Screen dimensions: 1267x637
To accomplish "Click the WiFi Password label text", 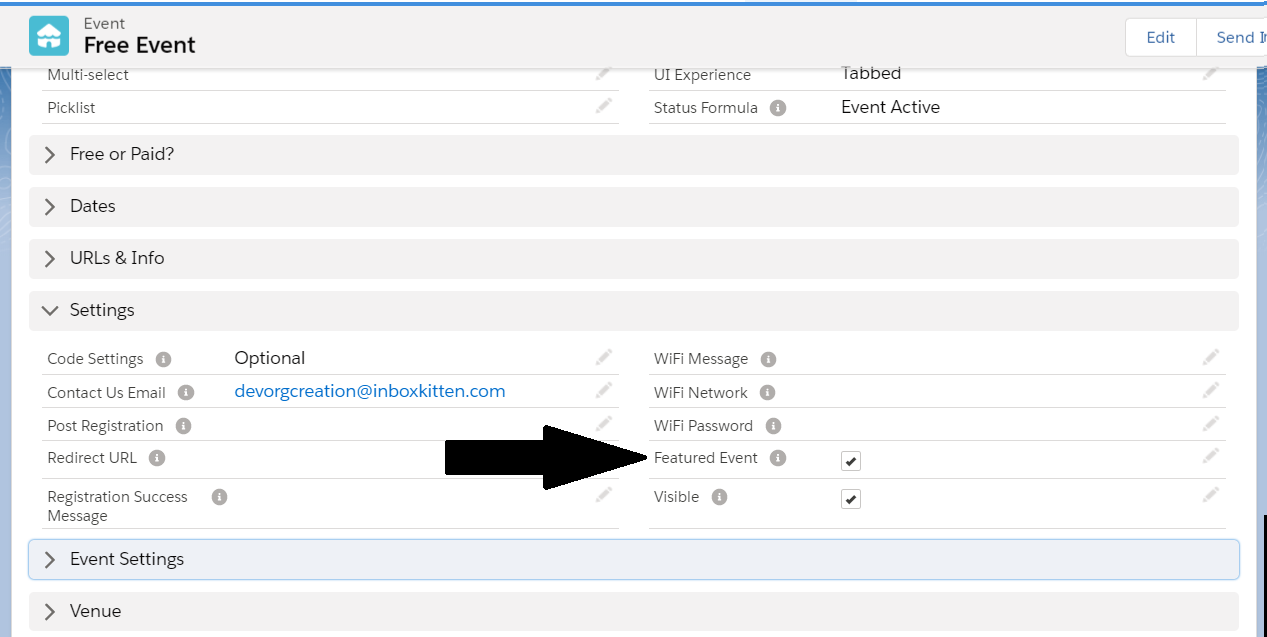I will click(x=704, y=426).
